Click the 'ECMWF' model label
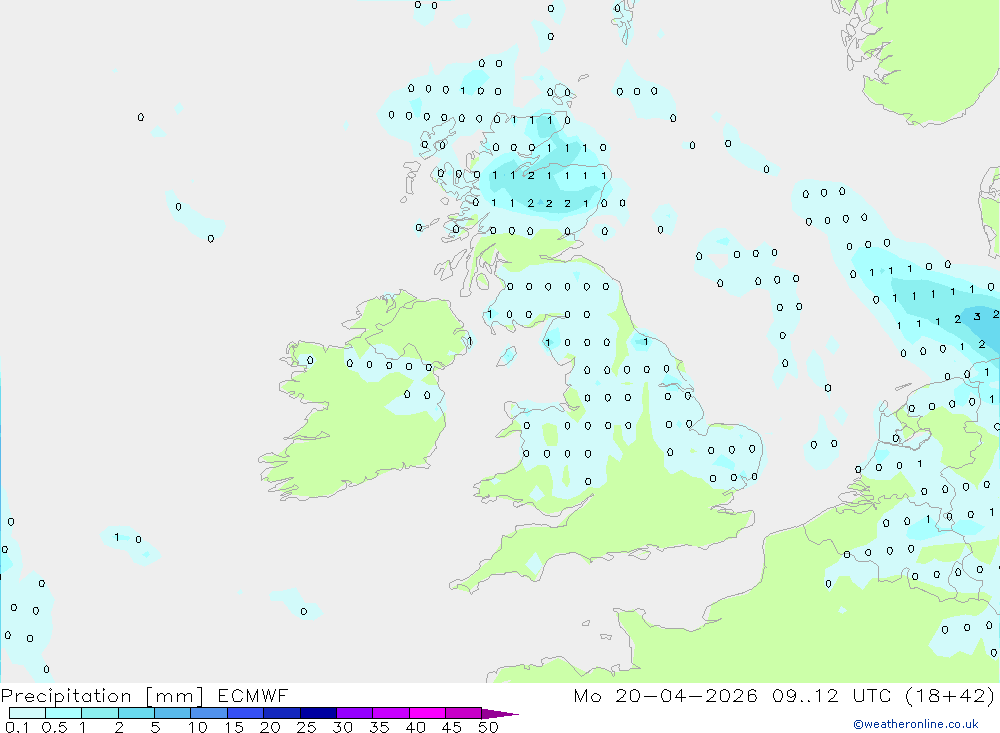The height and width of the screenshot is (733, 1000). pos(253,695)
